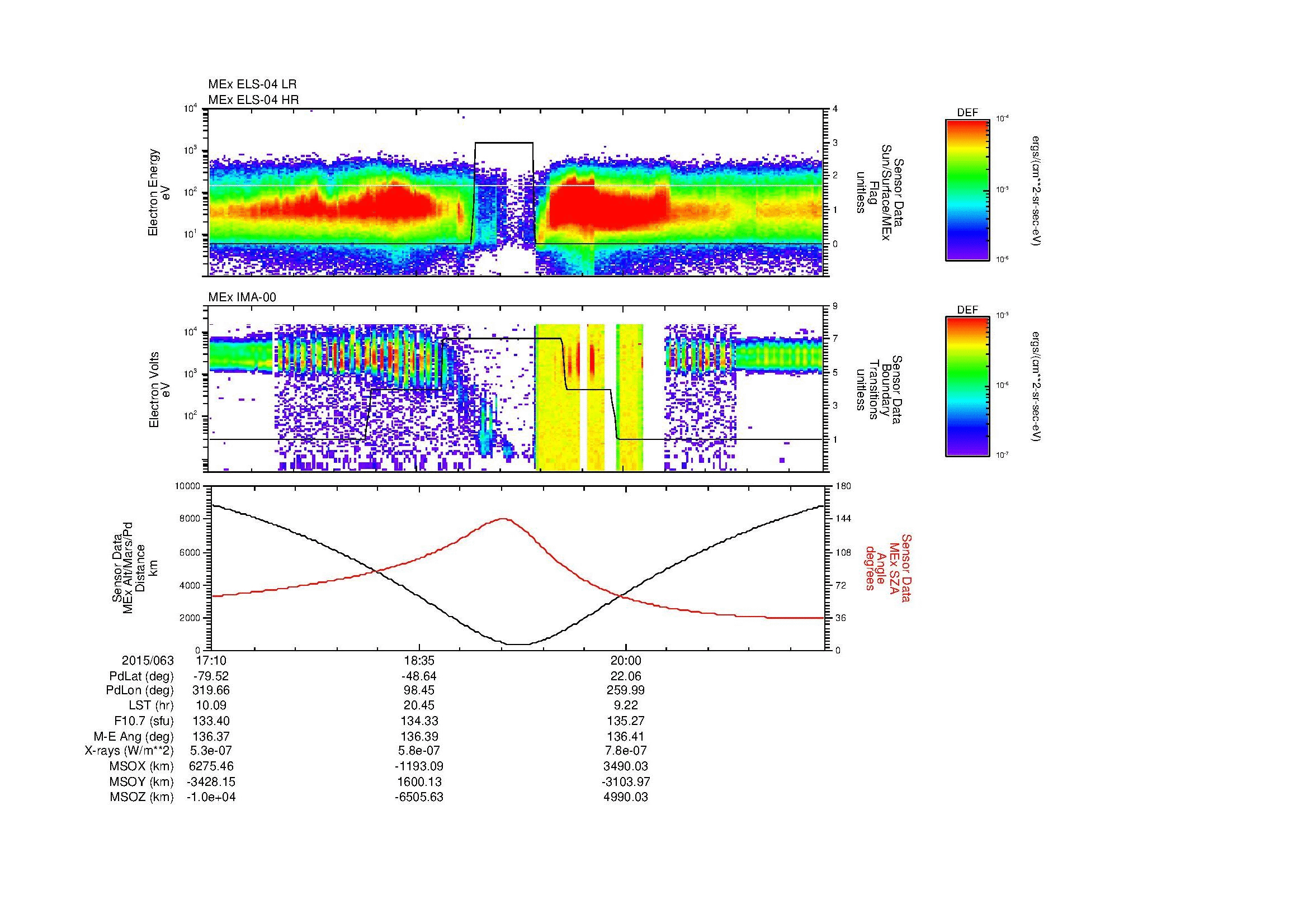The height and width of the screenshot is (924, 1308).
Task: Click the 'M-E Ang (deg)' row label
Action: [134, 736]
